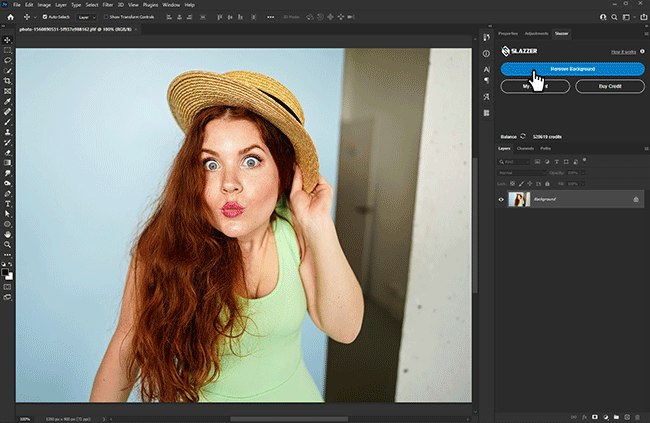Toggle adjustment layer filter in Layers panel
Image resolution: width=650 pixels, height=423 pixels.
547,162
